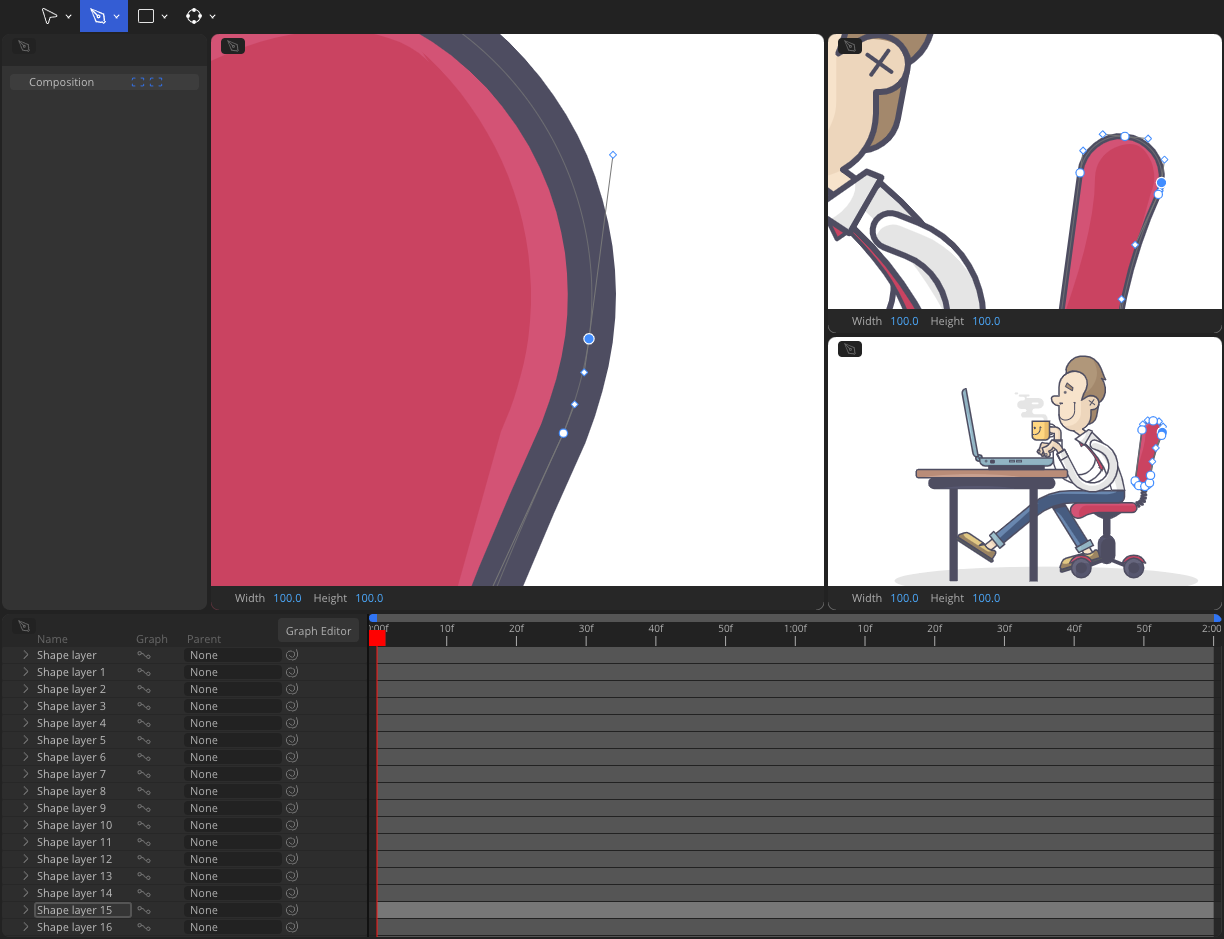
Task: Select the Composition item in left panel
Action: (x=61, y=82)
